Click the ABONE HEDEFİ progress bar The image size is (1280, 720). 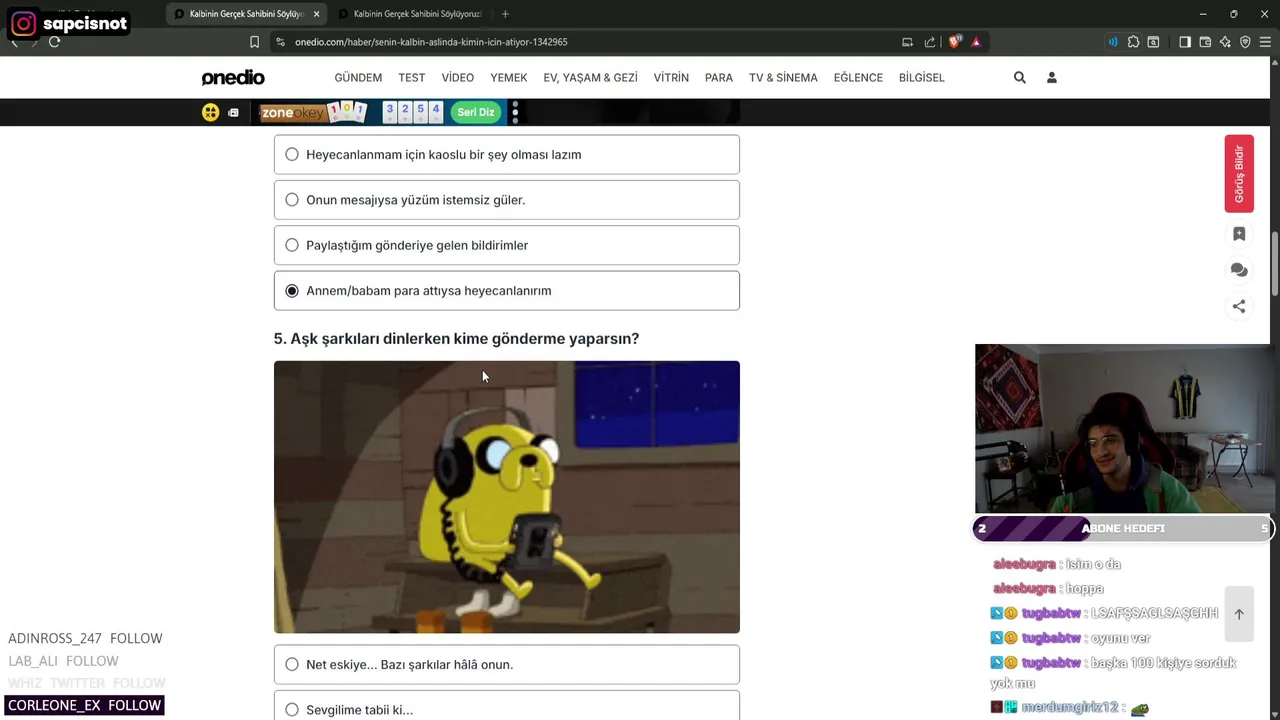(1123, 528)
